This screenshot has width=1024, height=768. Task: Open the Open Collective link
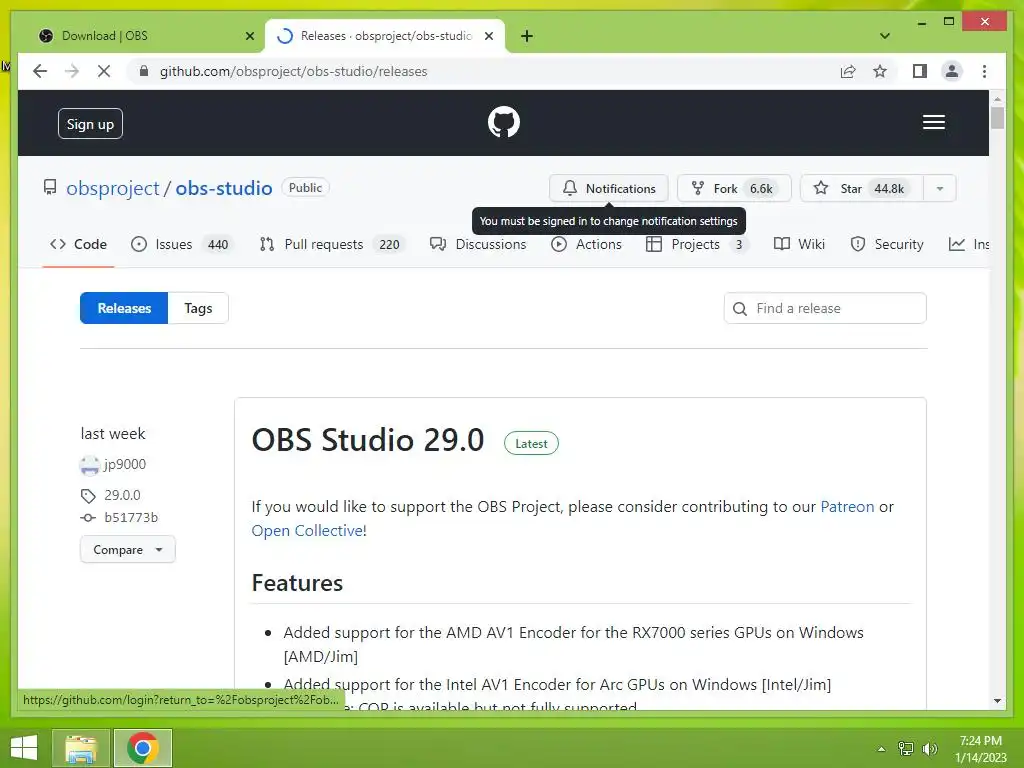[307, 531]
